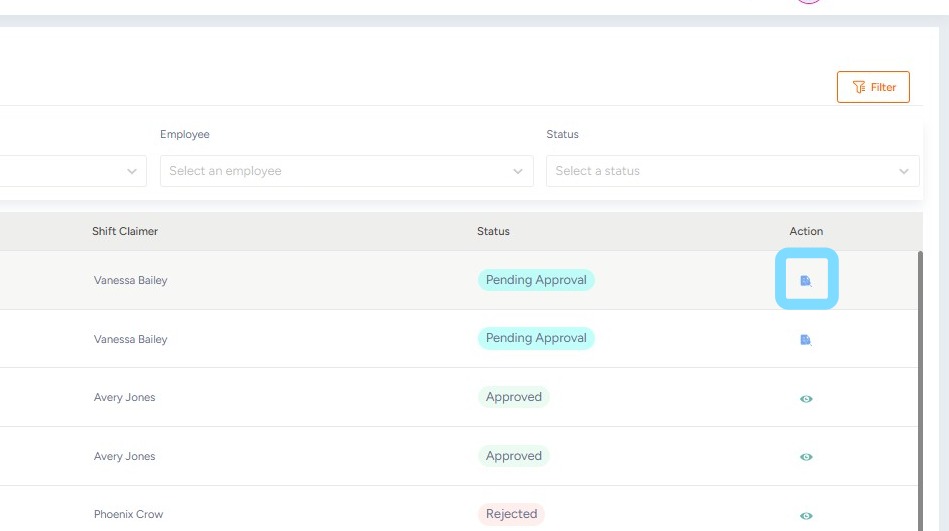View Phoenix Crow's rejected claim via eye icon
This screenshot has width=949, height=531.
(x=806, y=516)
